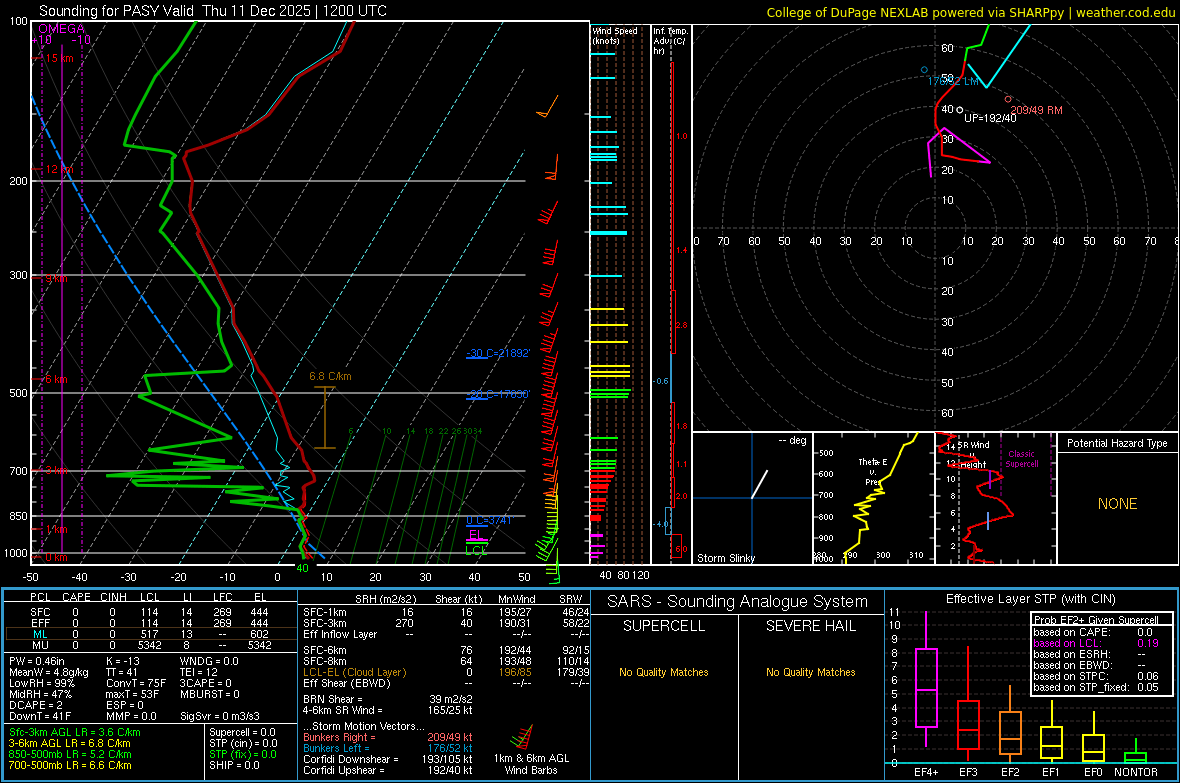The image size is (1180, 783).
Task: Click the SEVERE HAIL column header
Action: (x=810, y=626)
